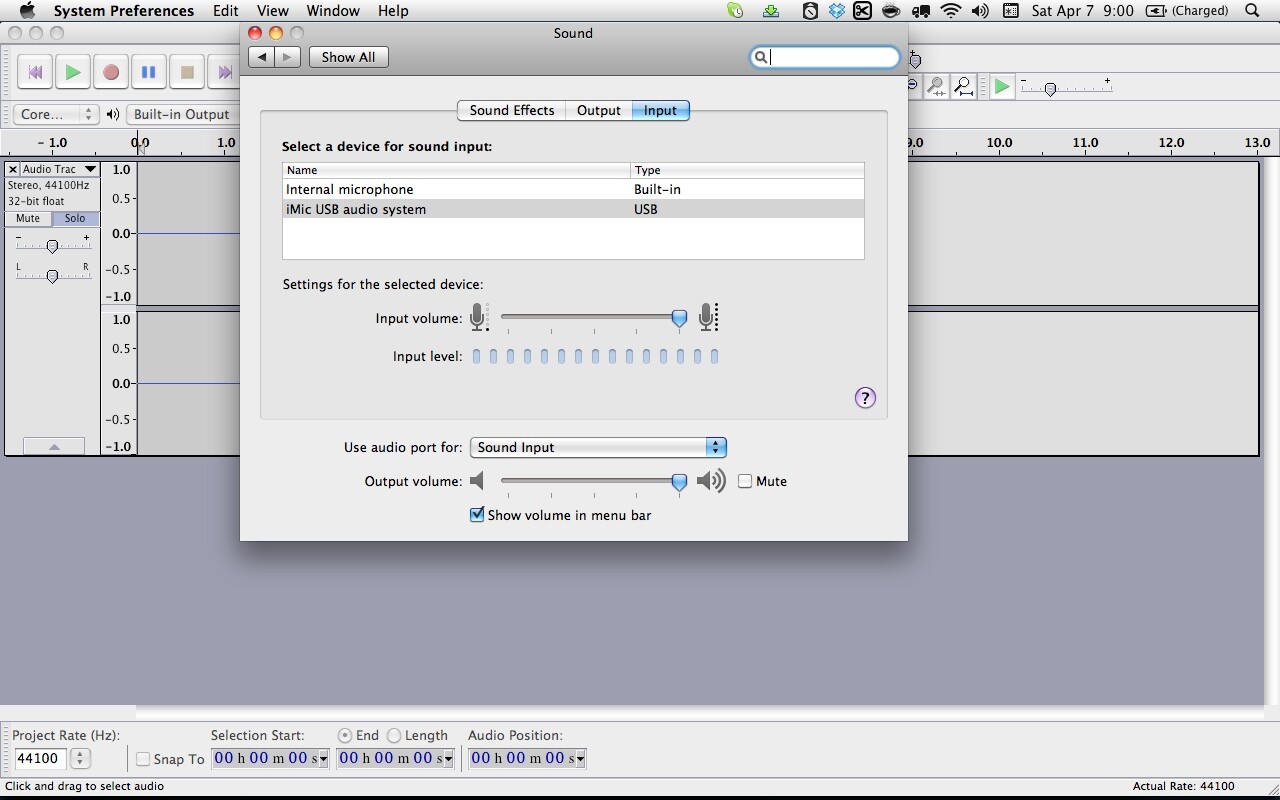Click the playback speed slider knob
The width and height of the screenshot is (1280, 800).
coord(1050,90)
